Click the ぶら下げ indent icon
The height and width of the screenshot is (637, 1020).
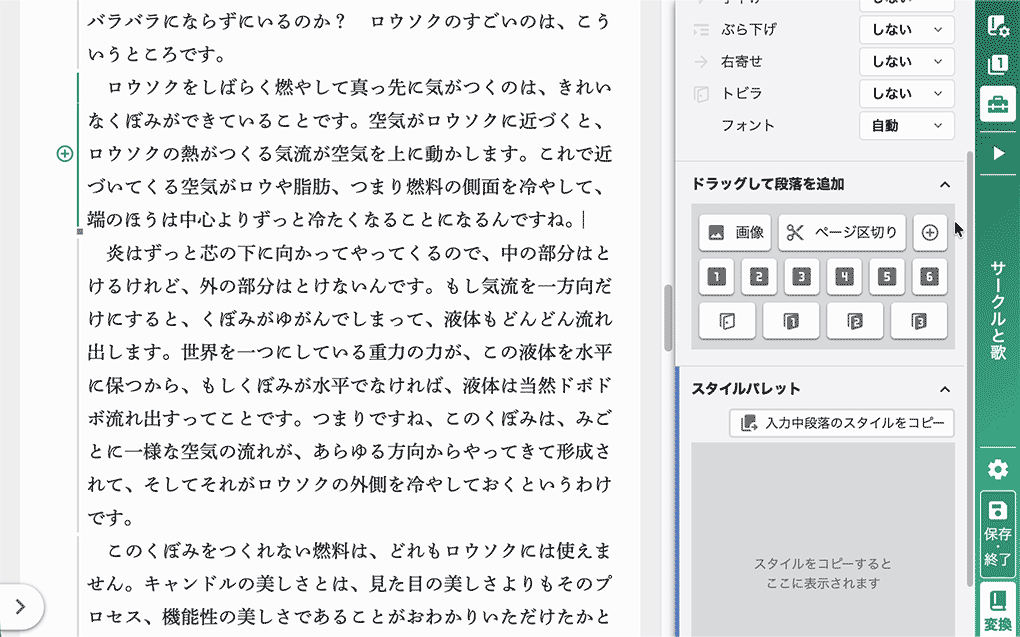pyautogui.click(x=701, y=30)
